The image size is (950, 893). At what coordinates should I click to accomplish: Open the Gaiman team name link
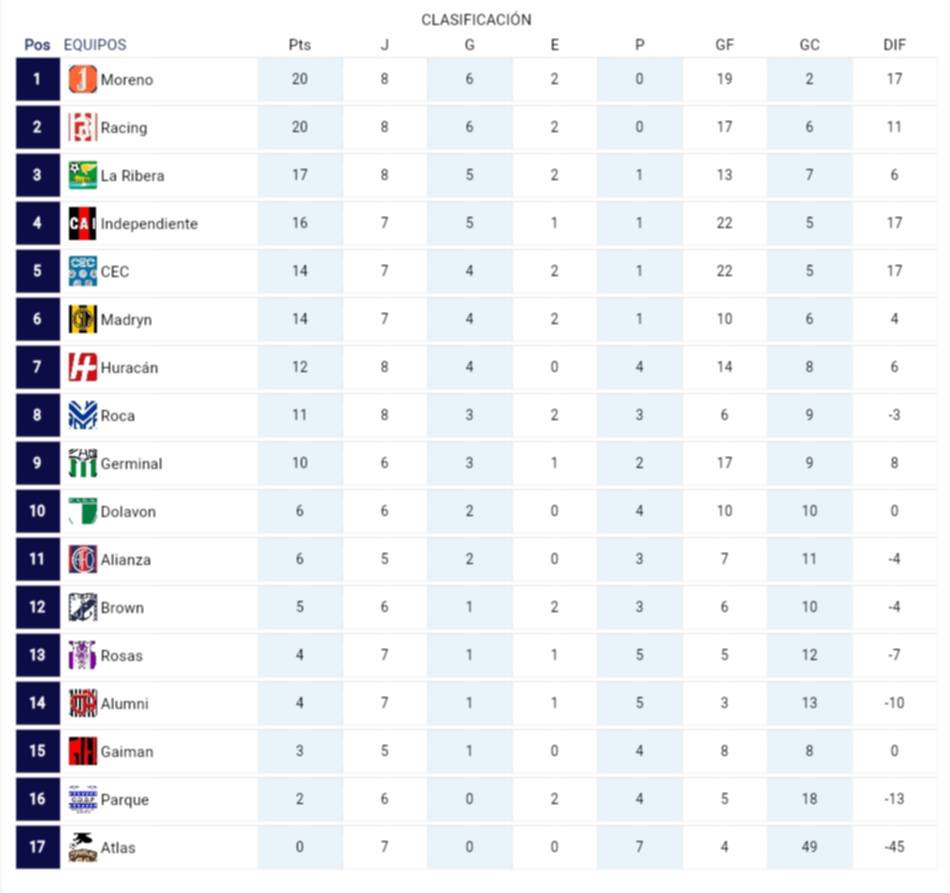click(127, 752)
